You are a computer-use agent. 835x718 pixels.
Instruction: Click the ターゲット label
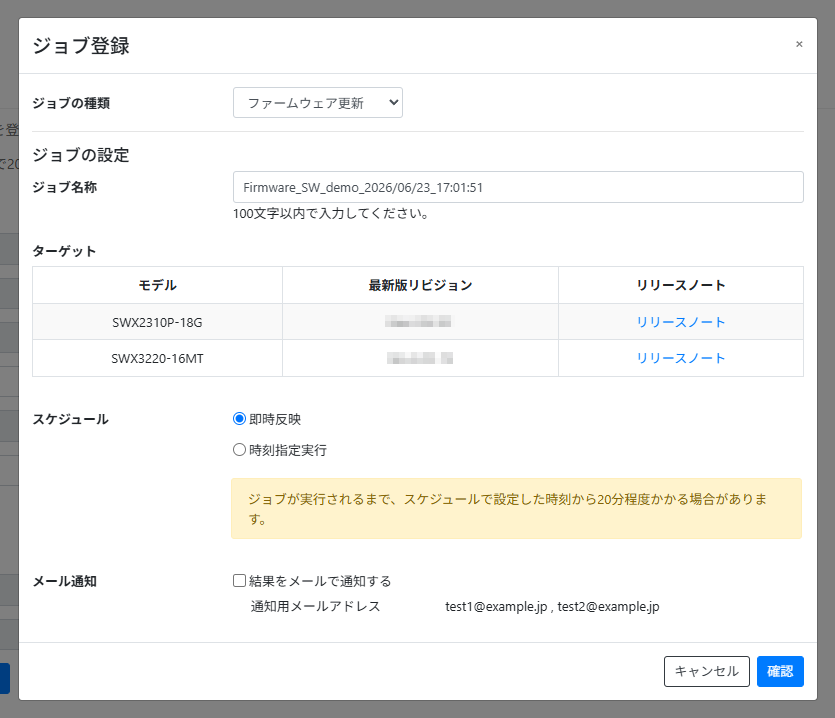[64, 251]
